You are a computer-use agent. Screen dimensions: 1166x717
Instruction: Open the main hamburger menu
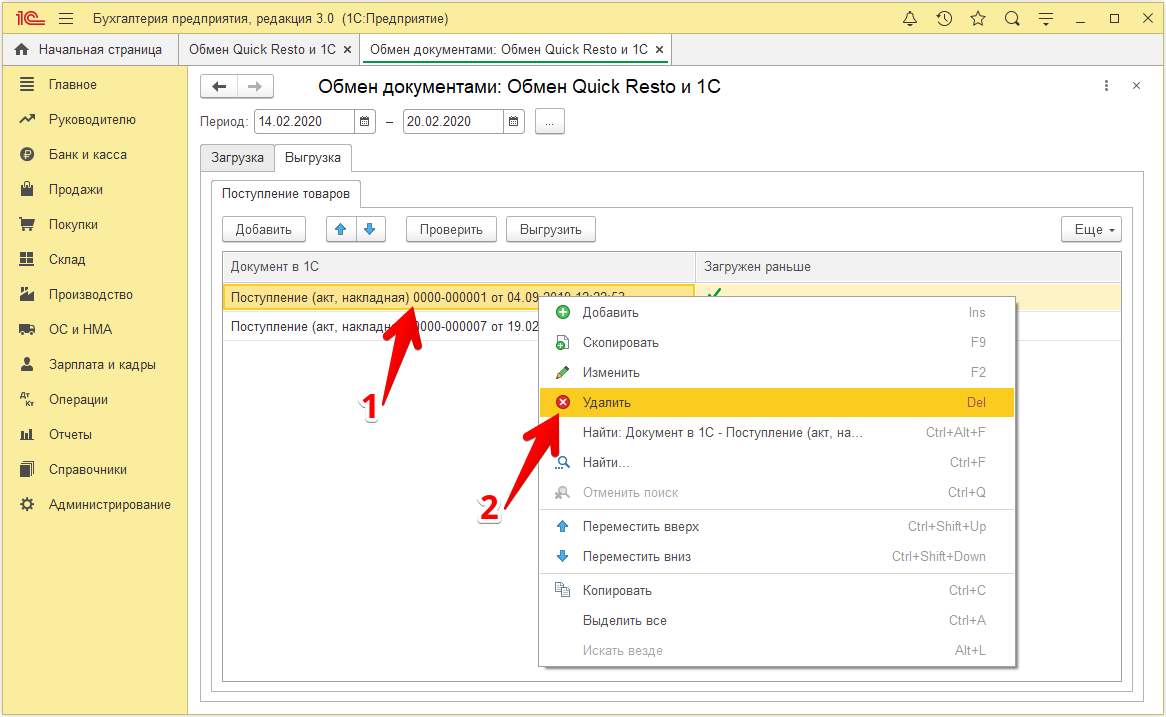pyautogui.click(x=66, y=19)
